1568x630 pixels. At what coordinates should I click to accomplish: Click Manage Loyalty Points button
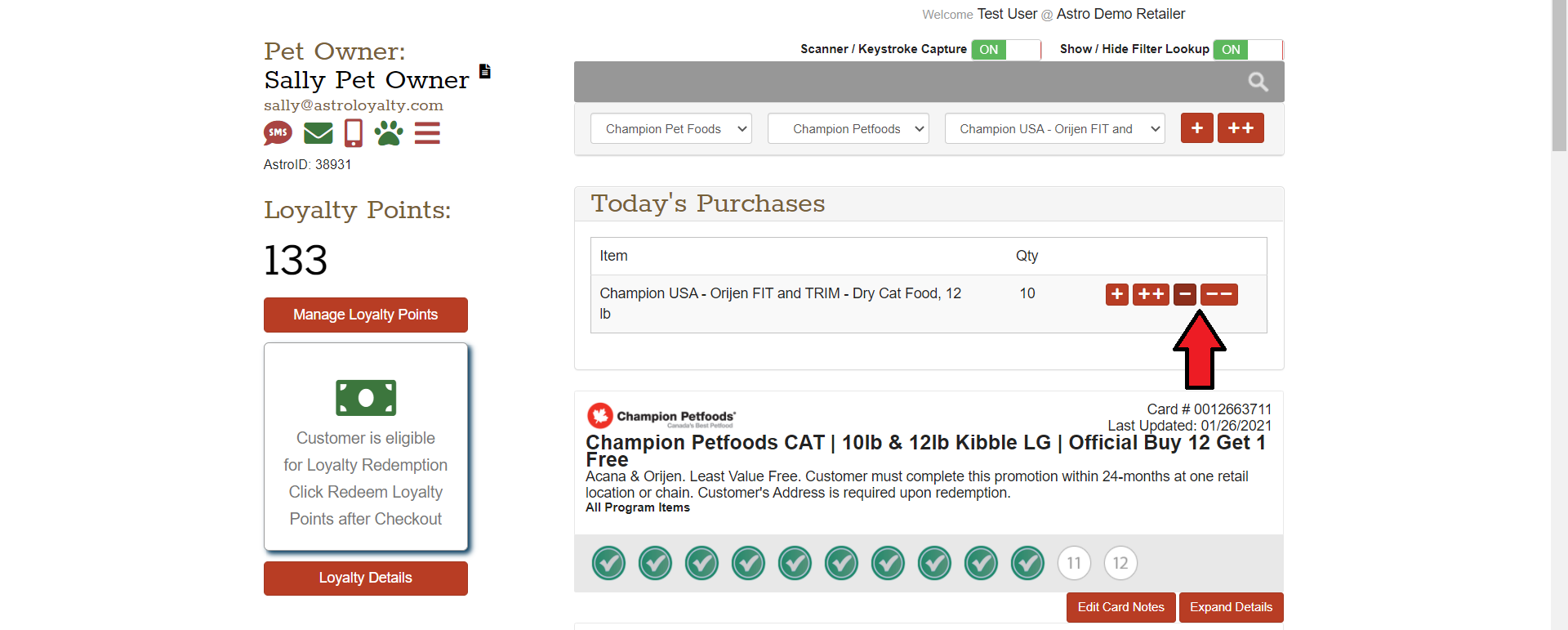click(x=366, y=315)
